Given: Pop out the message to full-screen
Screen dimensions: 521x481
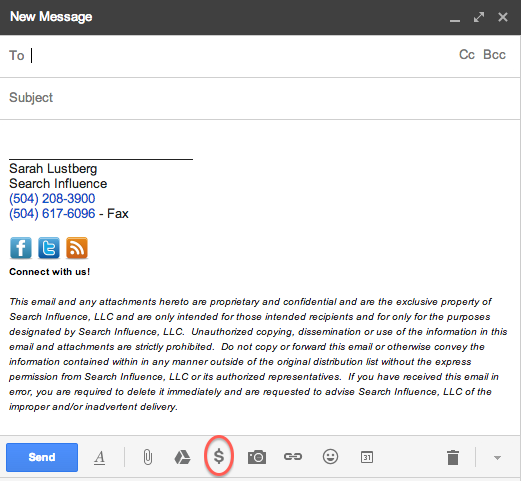Looking at the screenshot, I should (479, 17).
